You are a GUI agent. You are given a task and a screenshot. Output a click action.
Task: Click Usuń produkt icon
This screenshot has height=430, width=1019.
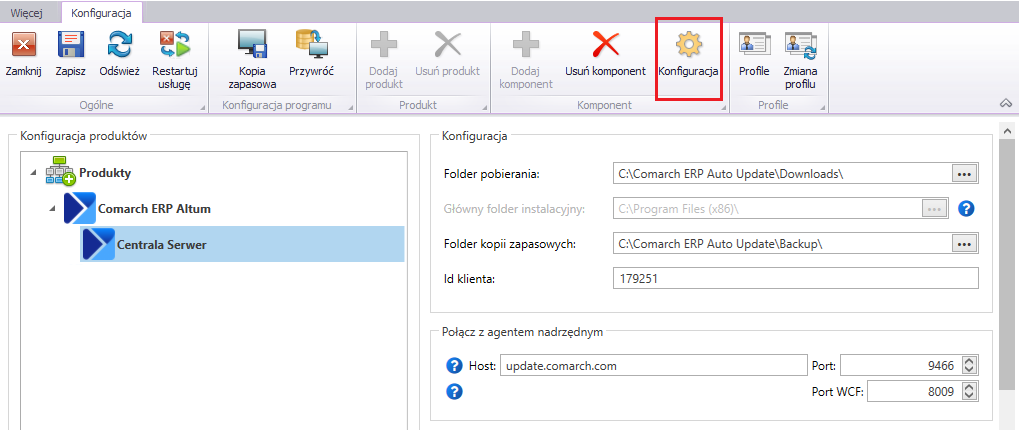(448, 45)
